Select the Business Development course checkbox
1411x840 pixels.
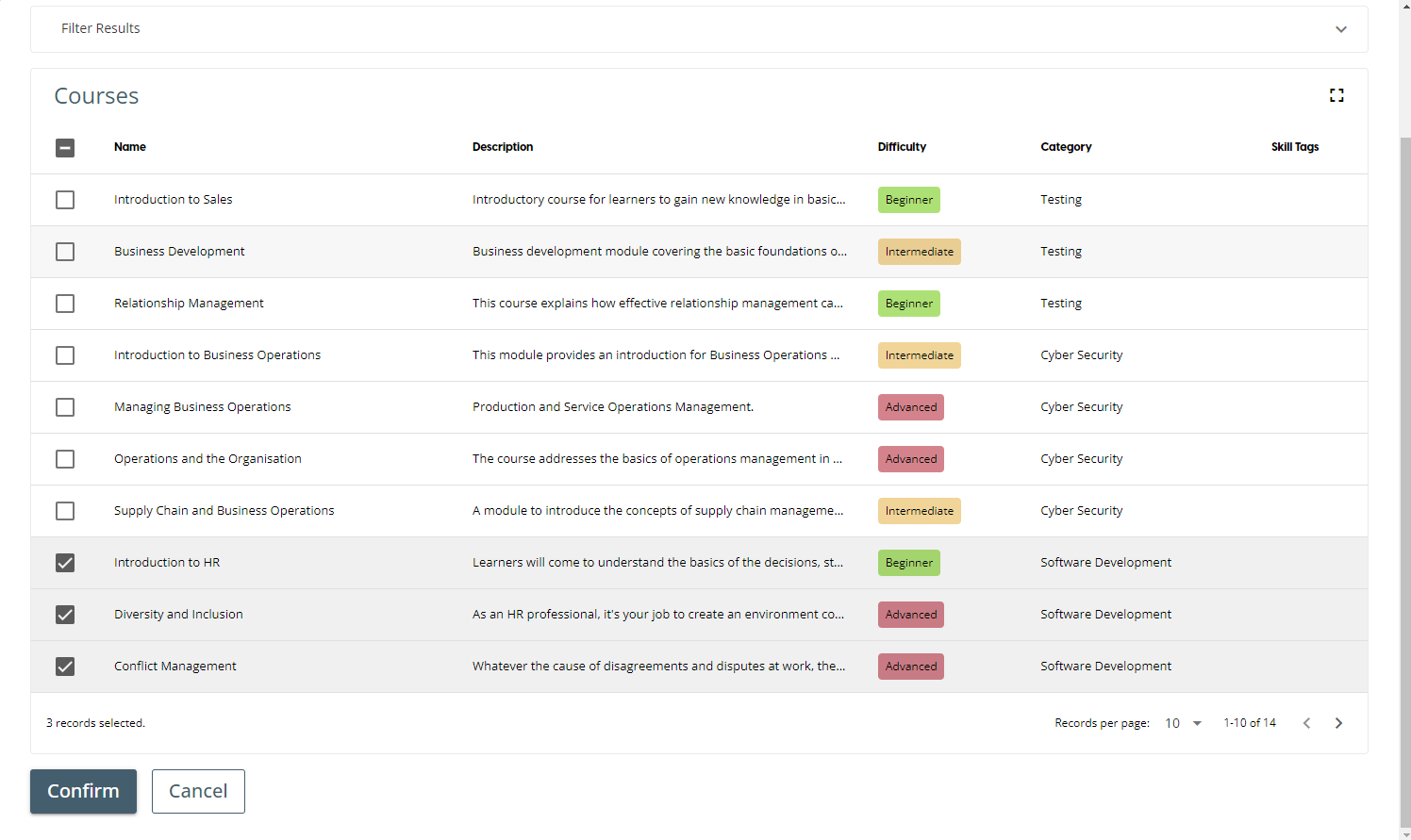click(65, 252)
